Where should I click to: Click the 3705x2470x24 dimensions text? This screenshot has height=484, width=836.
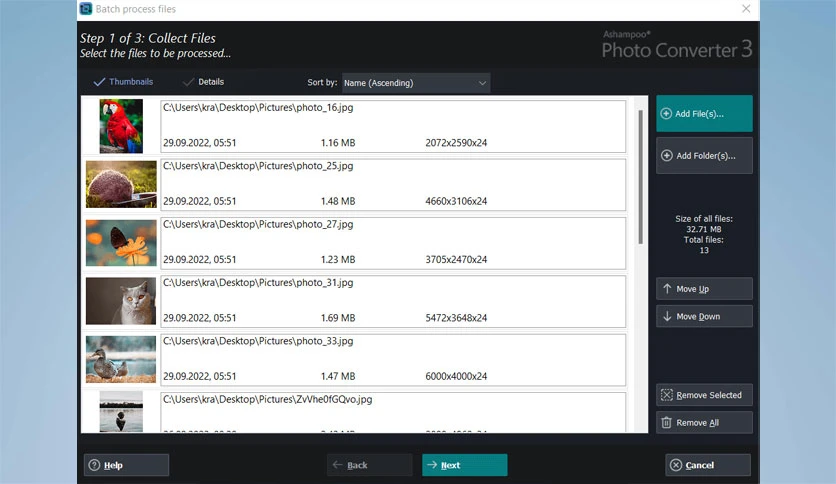tap(456, 260)
